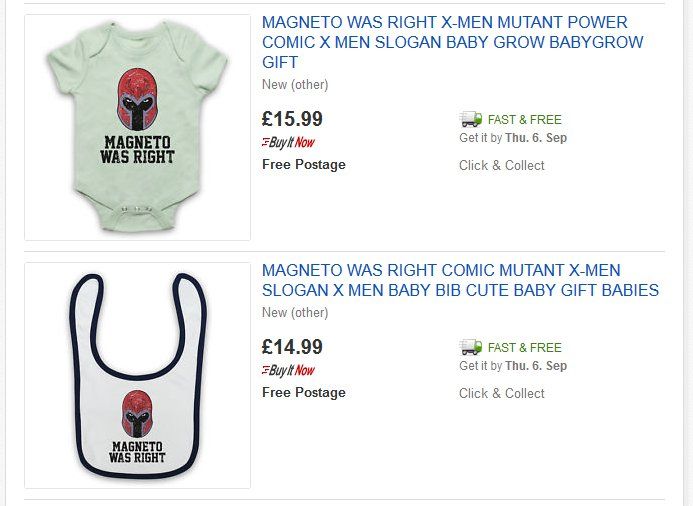693x506 pixels.
Task: Click the £15.99 price
Action: [x=292, y=119]
